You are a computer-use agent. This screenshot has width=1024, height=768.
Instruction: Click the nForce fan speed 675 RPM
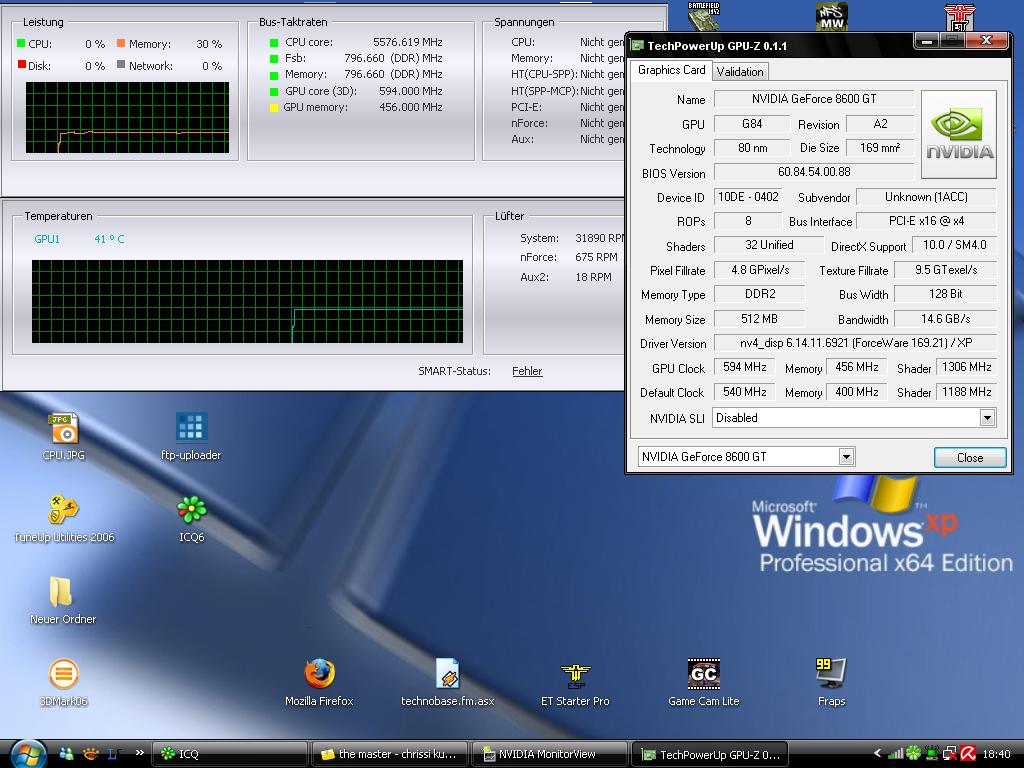[x=596, y=257]
